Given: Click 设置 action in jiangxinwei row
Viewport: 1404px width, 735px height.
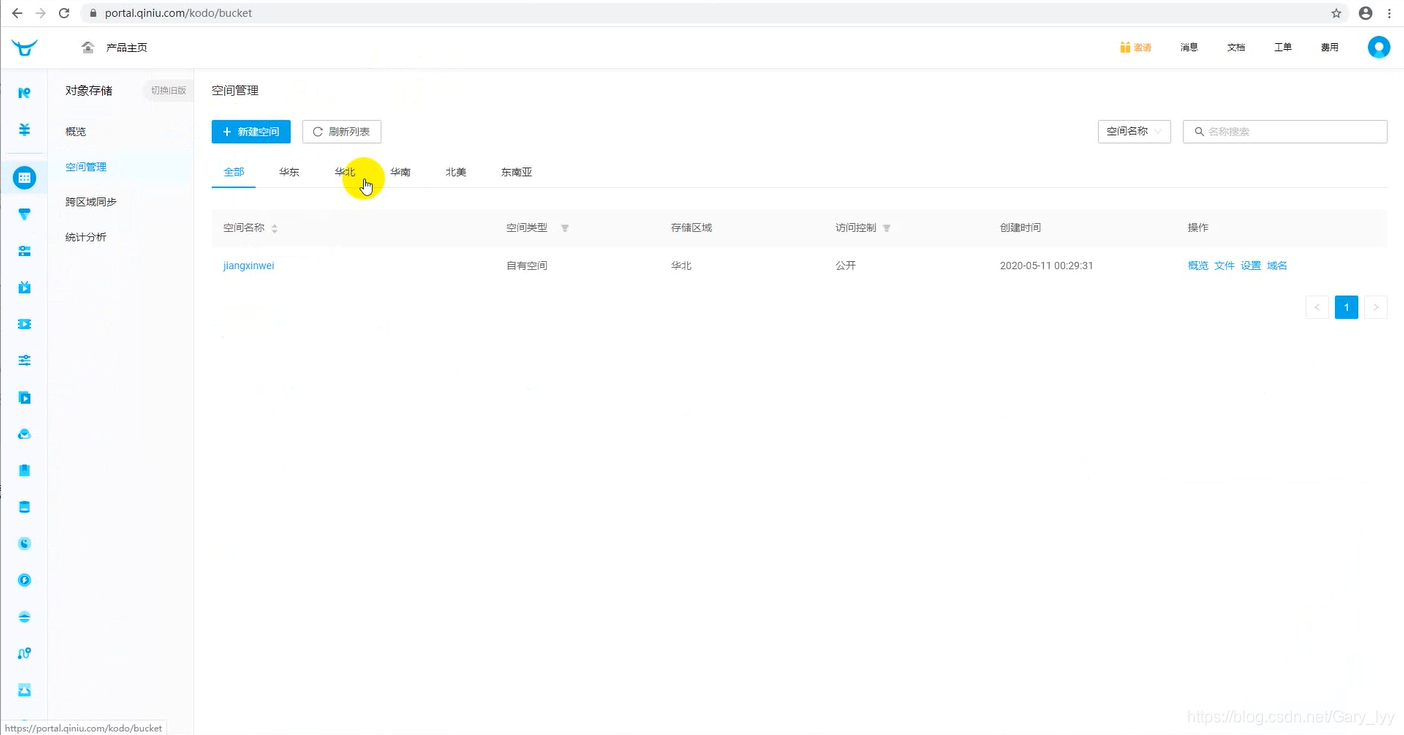Looking at the screenshot, I should click(1251, 266).
